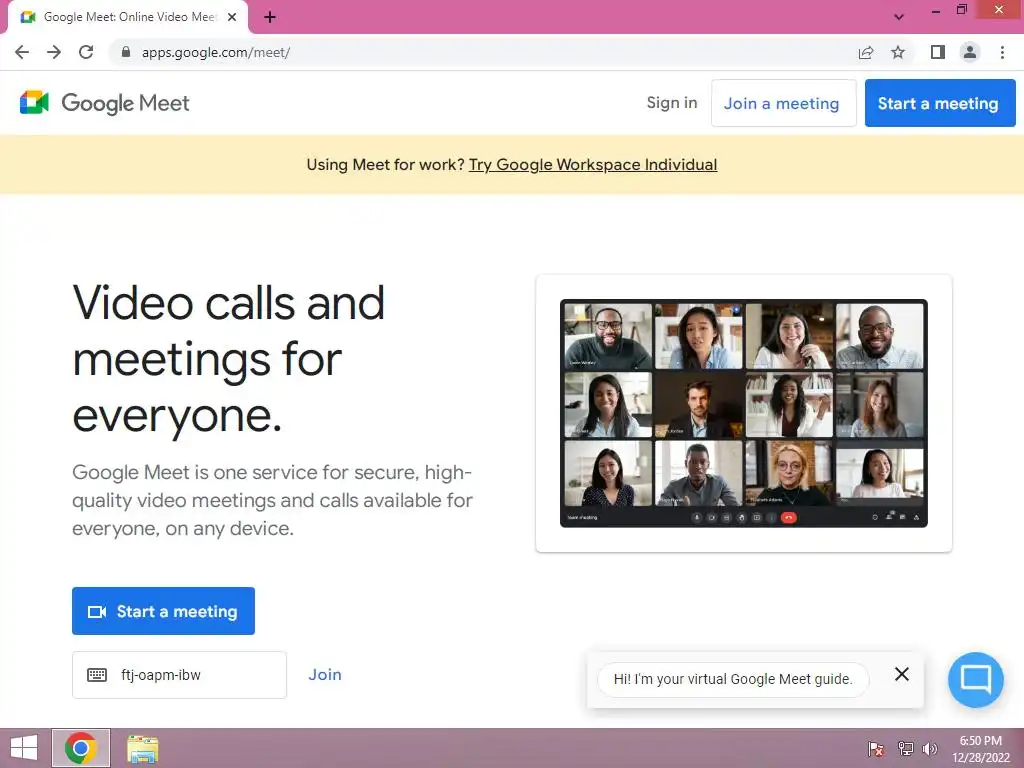Click Sign in in the header

672,103
